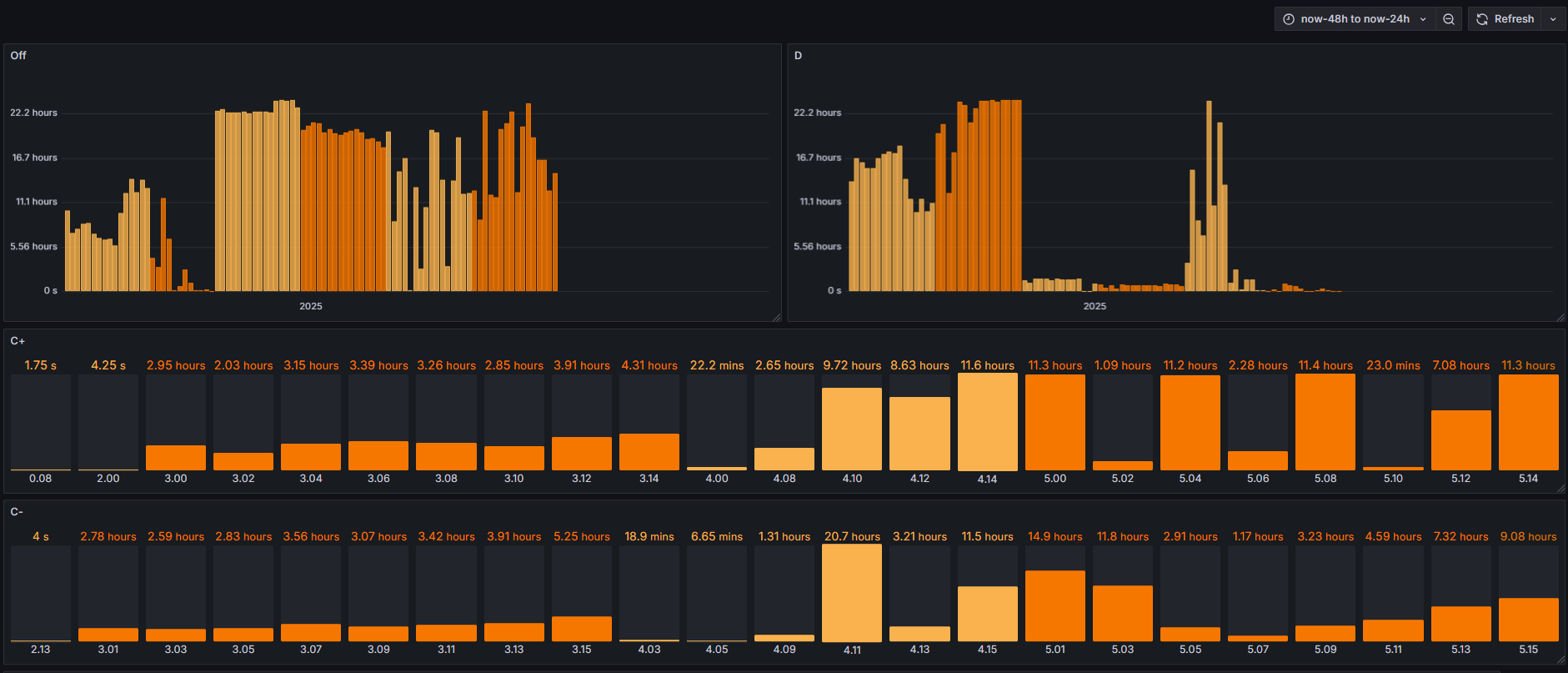This screenshot has height=673, width=1568.
Task: Click the D panel resize corner handle
Action: pyautogui.click(x=1560, y=317)
